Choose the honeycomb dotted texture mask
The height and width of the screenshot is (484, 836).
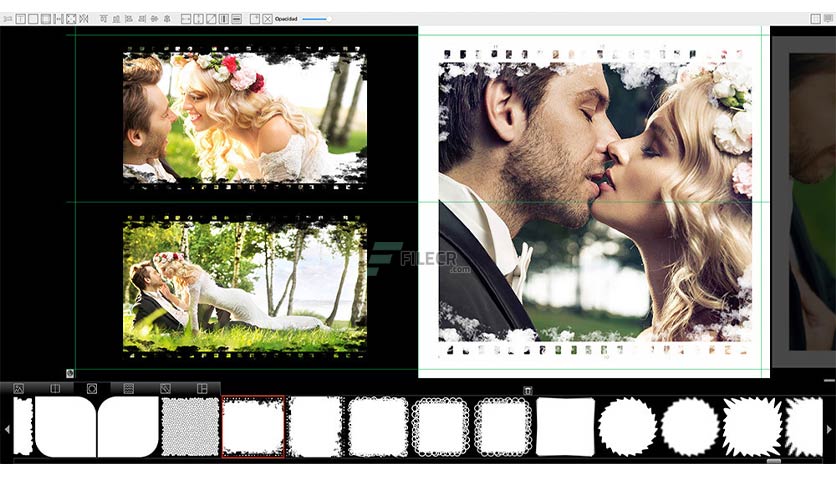pos(190,427)
